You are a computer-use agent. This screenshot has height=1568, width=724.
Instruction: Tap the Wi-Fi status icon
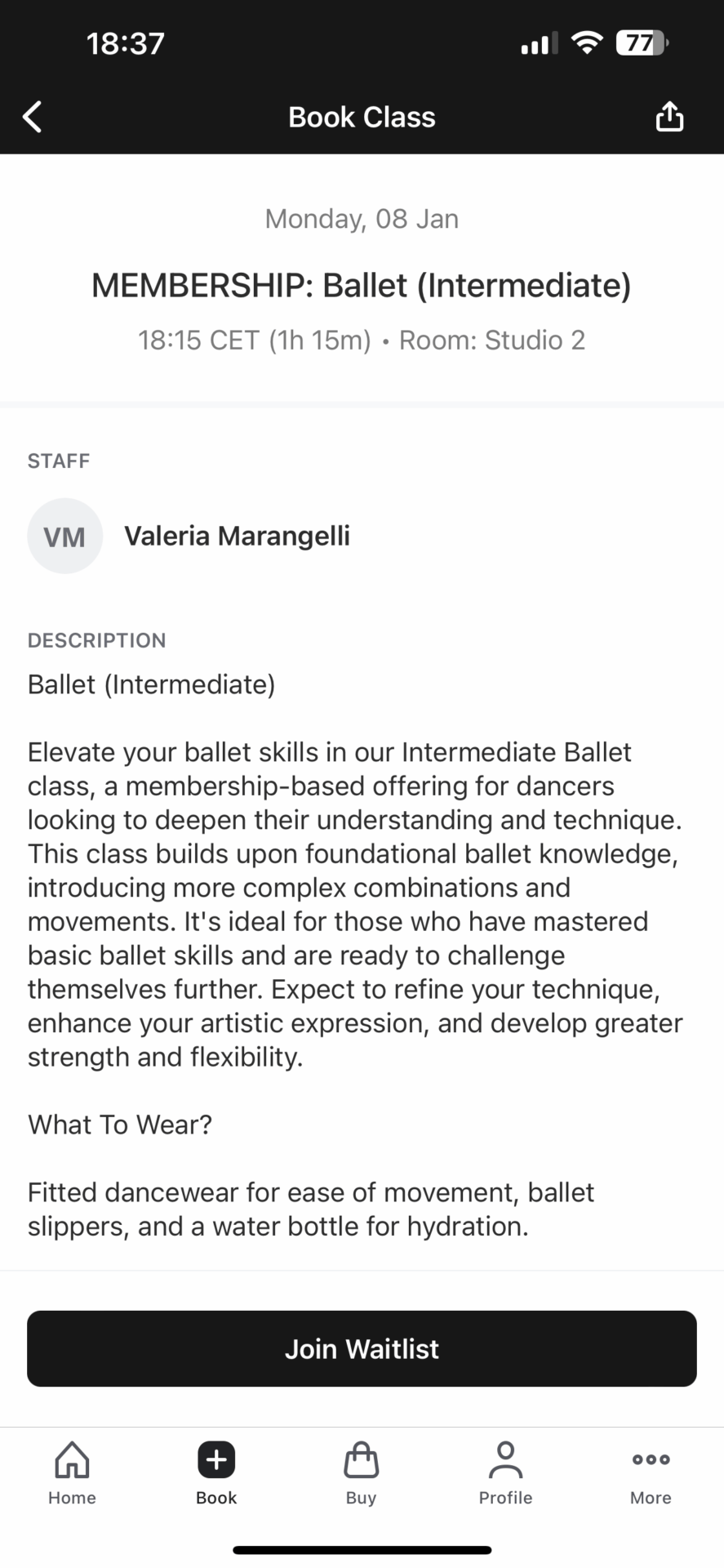pos(586,42)
